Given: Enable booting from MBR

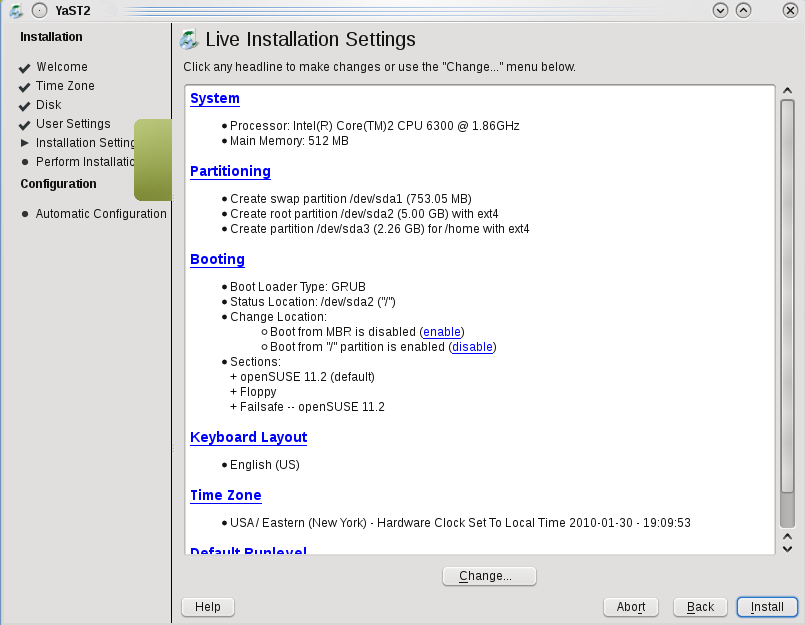Looking at the screenshot, I should [442, 332].
